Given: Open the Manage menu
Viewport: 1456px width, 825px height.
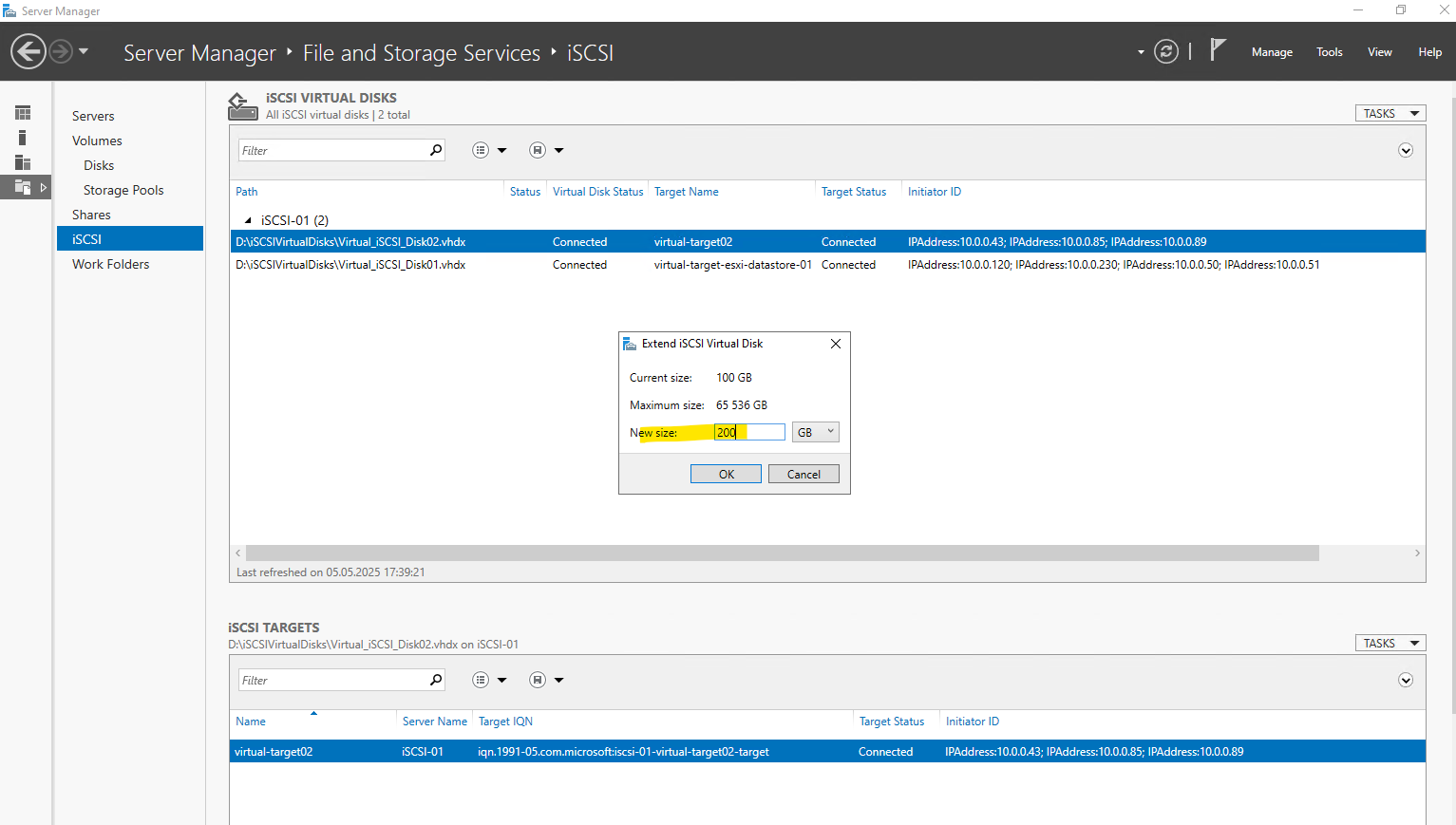Looking at the screenshot, I should pyautogui.click(x=1272, y=52).
